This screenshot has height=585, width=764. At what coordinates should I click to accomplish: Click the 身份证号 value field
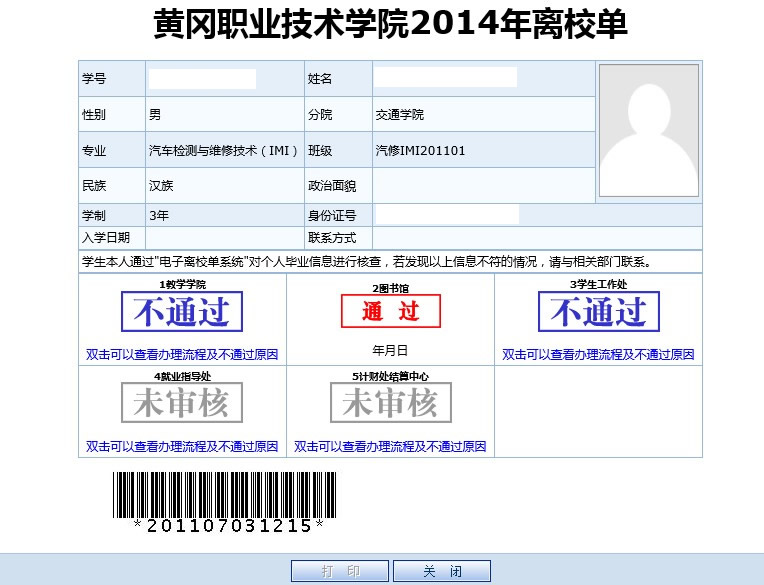[447, 215]
